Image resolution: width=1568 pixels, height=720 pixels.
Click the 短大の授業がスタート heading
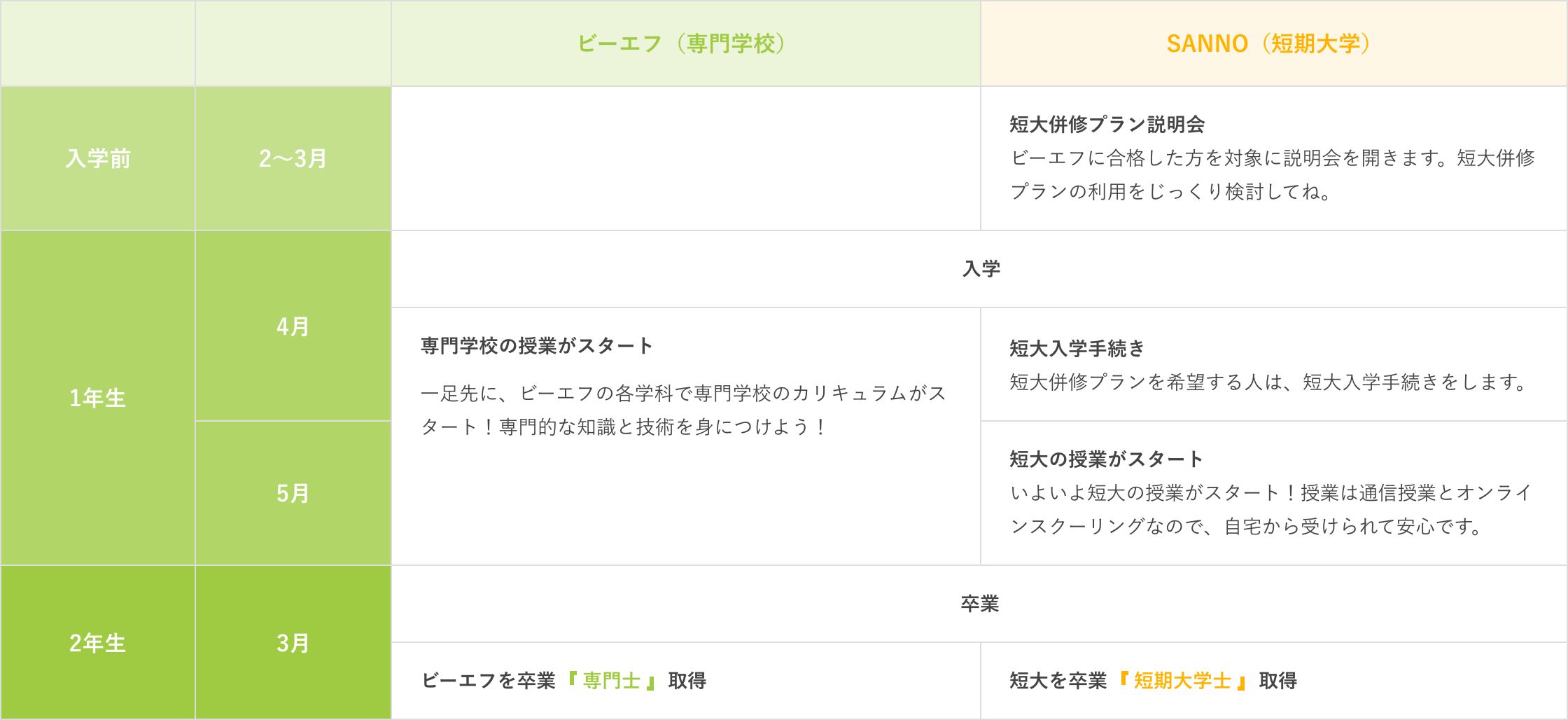coord(1107,459)
